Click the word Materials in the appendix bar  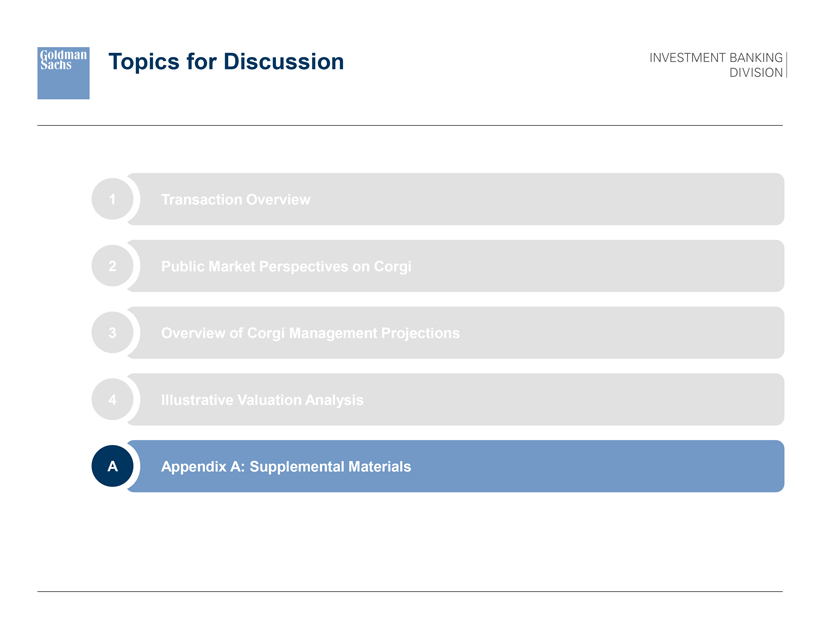pos(376,466)
